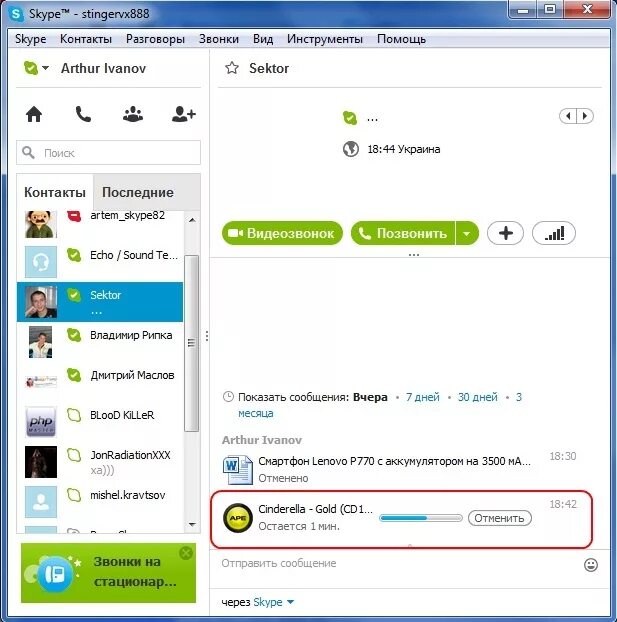Open the Инструменты menu
This screenshot has height=622, width=617.
pyautogui.click(x=325, y=39)
